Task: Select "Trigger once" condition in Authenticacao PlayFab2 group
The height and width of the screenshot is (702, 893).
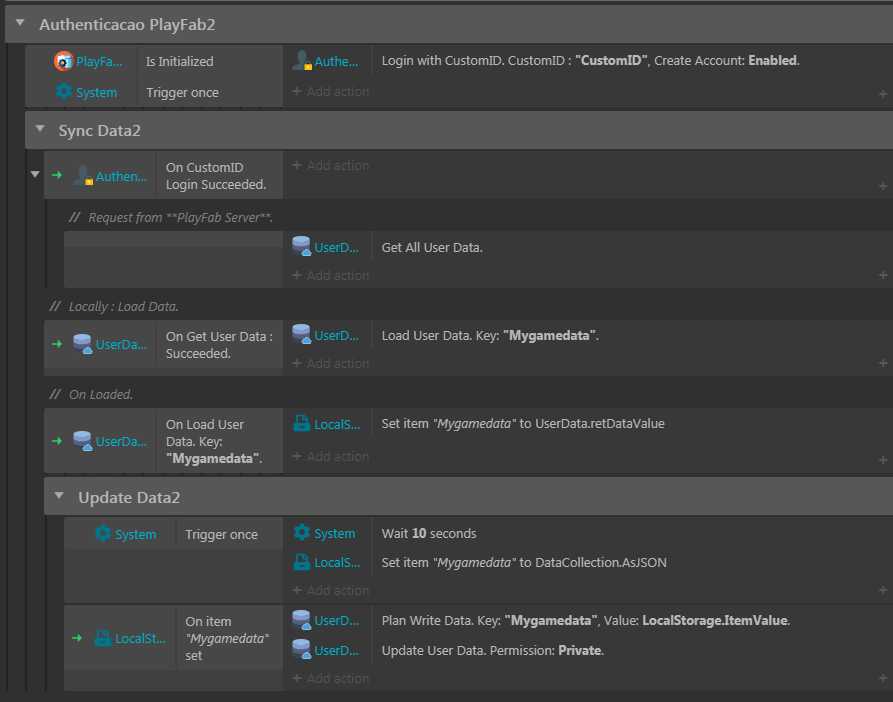Action: (182, 92)
